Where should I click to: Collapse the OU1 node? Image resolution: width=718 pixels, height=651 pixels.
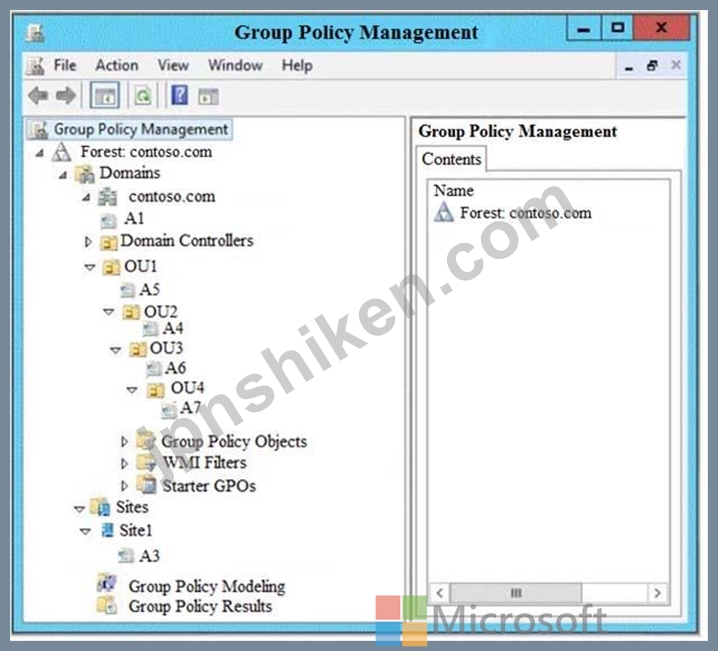pos(90,267)
